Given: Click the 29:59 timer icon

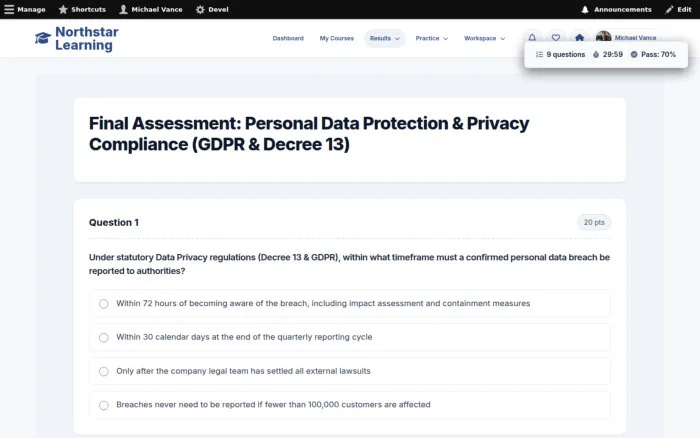Looking at the screenshot, I should click(596, 54).
